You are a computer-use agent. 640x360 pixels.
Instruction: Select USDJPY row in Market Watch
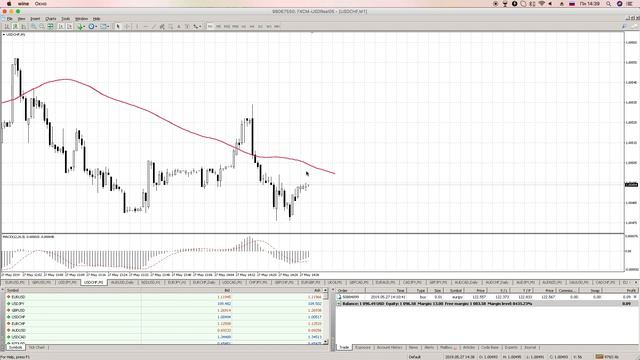[x=164, y=304]
